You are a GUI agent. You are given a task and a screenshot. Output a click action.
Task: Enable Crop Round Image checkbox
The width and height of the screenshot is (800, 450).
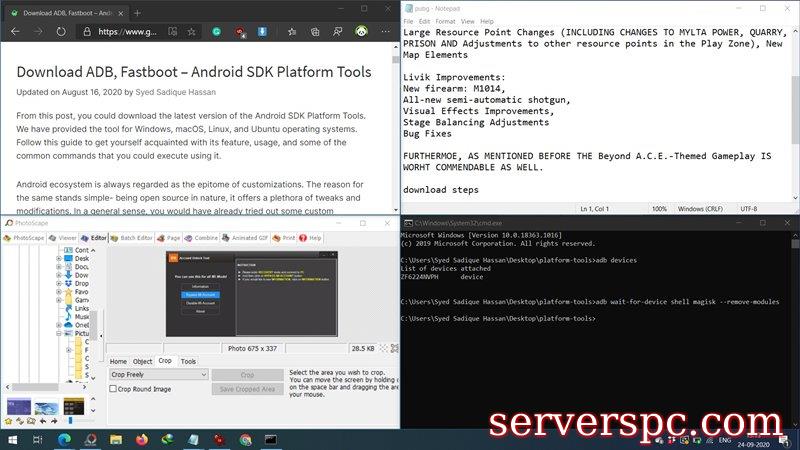(x=114, y=389)
